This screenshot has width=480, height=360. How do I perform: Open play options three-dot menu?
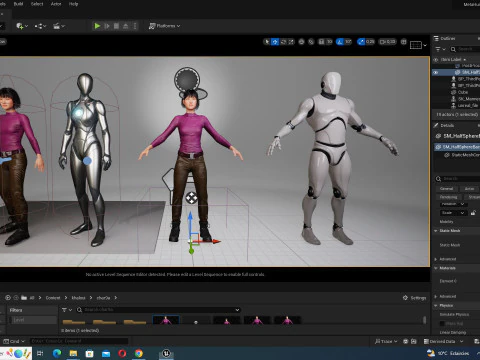[135, 26]
